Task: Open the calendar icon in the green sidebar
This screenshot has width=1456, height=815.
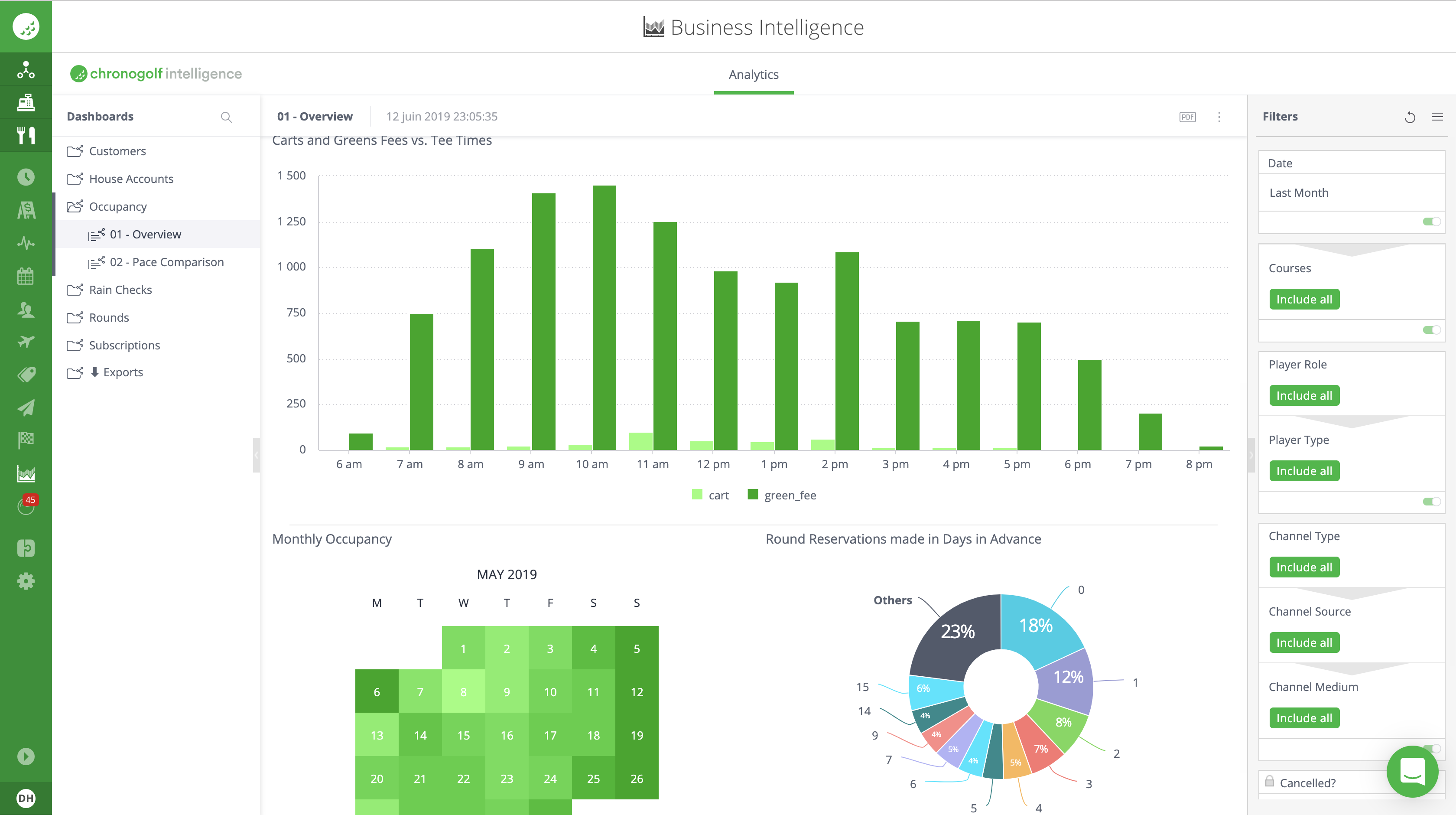Action: (26, 277)
